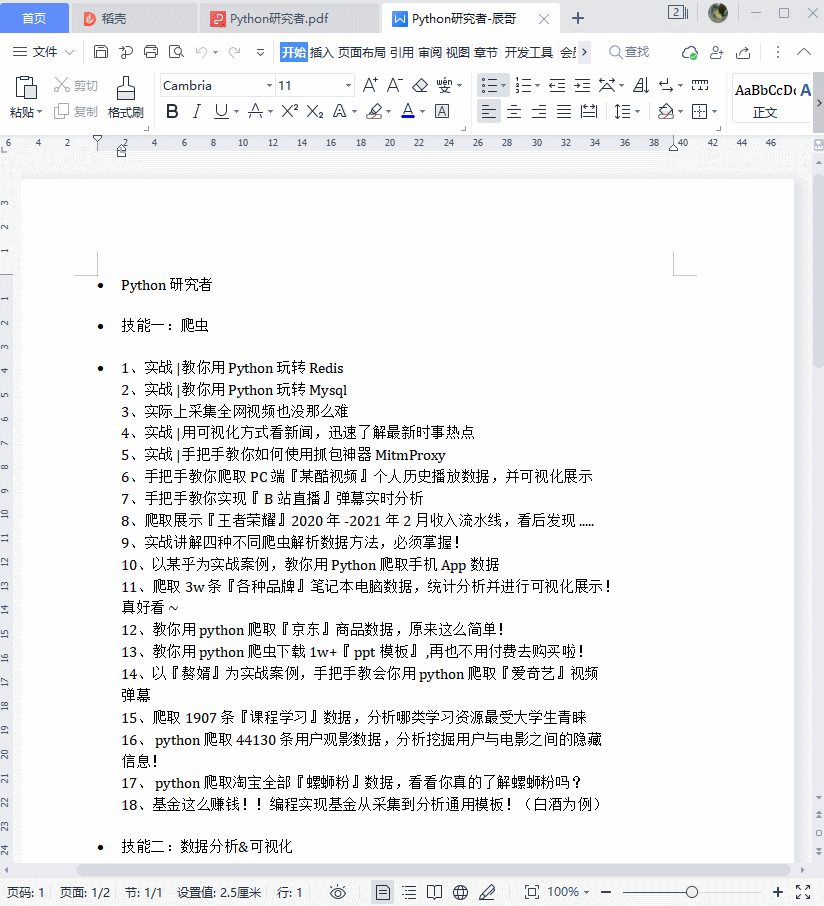Click the 复制 copy button
This screenshot has width=824, height=906.
(76, 111)
